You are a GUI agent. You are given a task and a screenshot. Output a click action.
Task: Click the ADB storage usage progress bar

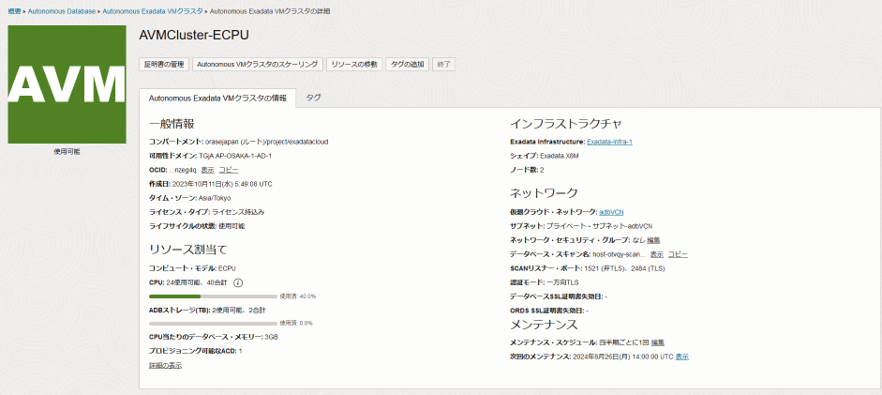click(x=213, y=324)
